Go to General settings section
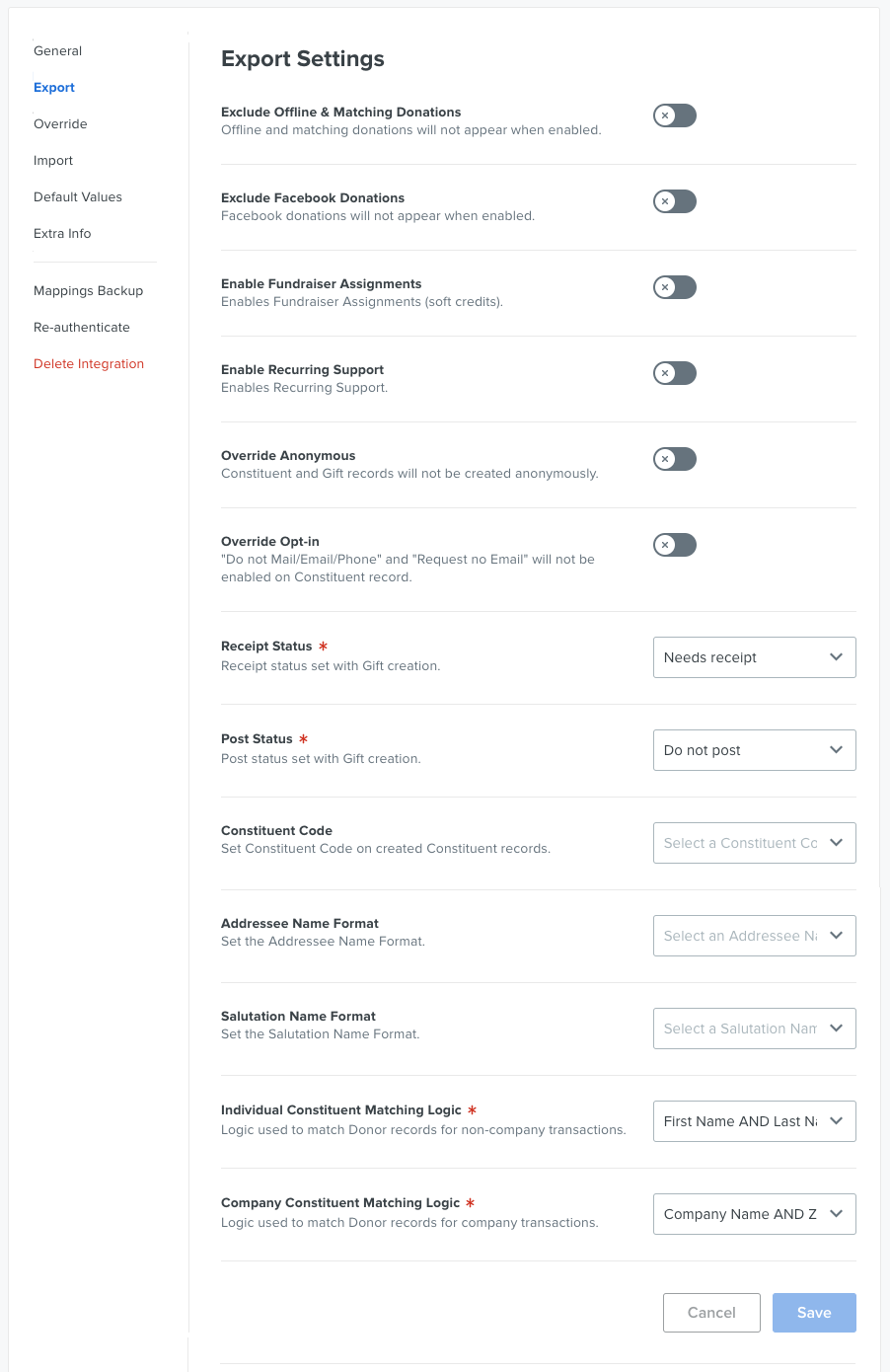 click(58, 50)
